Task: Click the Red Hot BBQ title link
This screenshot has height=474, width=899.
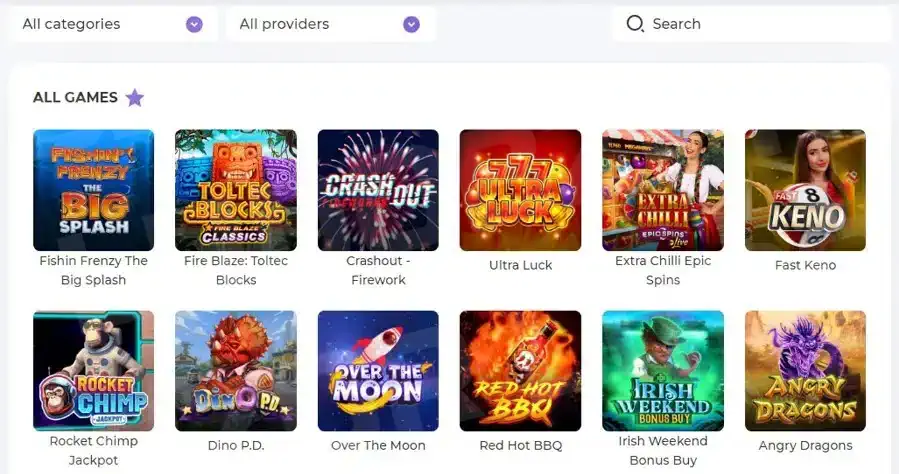Action: coord(521,445)
